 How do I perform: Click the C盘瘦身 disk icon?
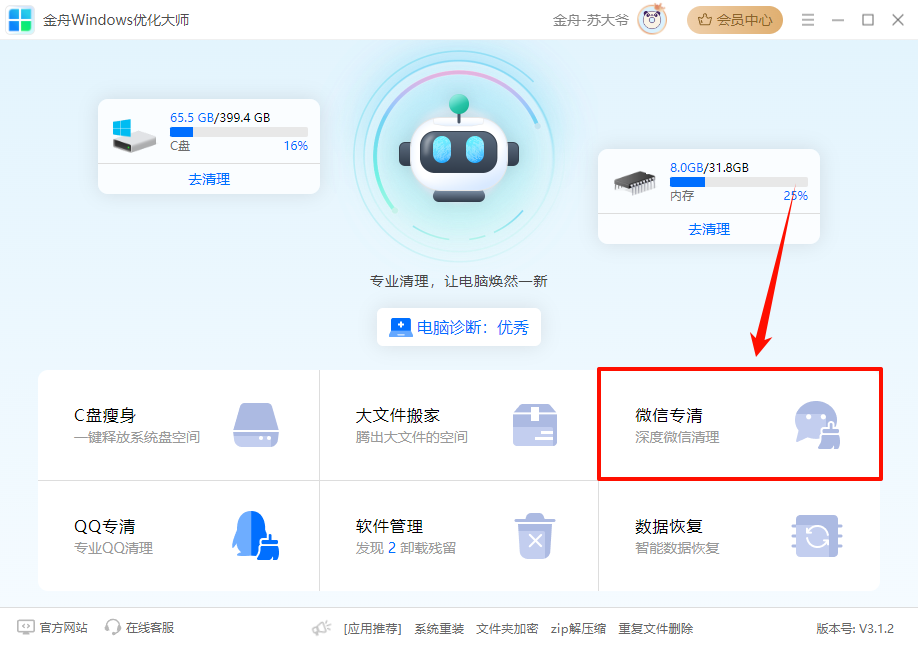click(x=256, y=425)
